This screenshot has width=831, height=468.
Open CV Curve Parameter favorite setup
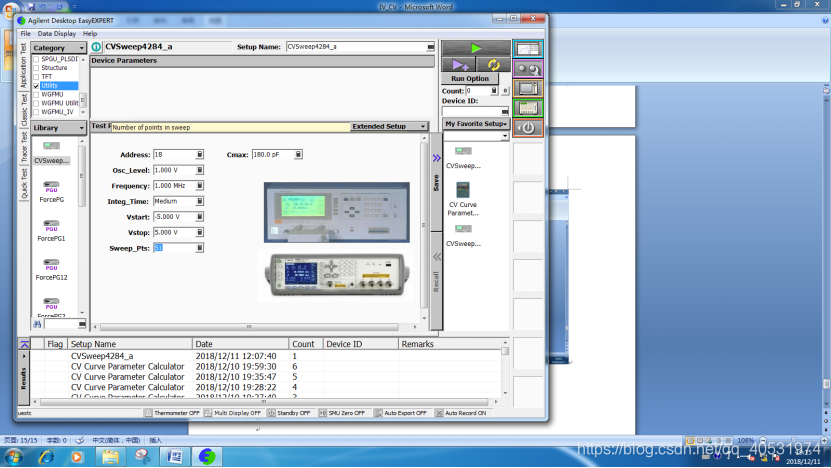tap(463, 199)
